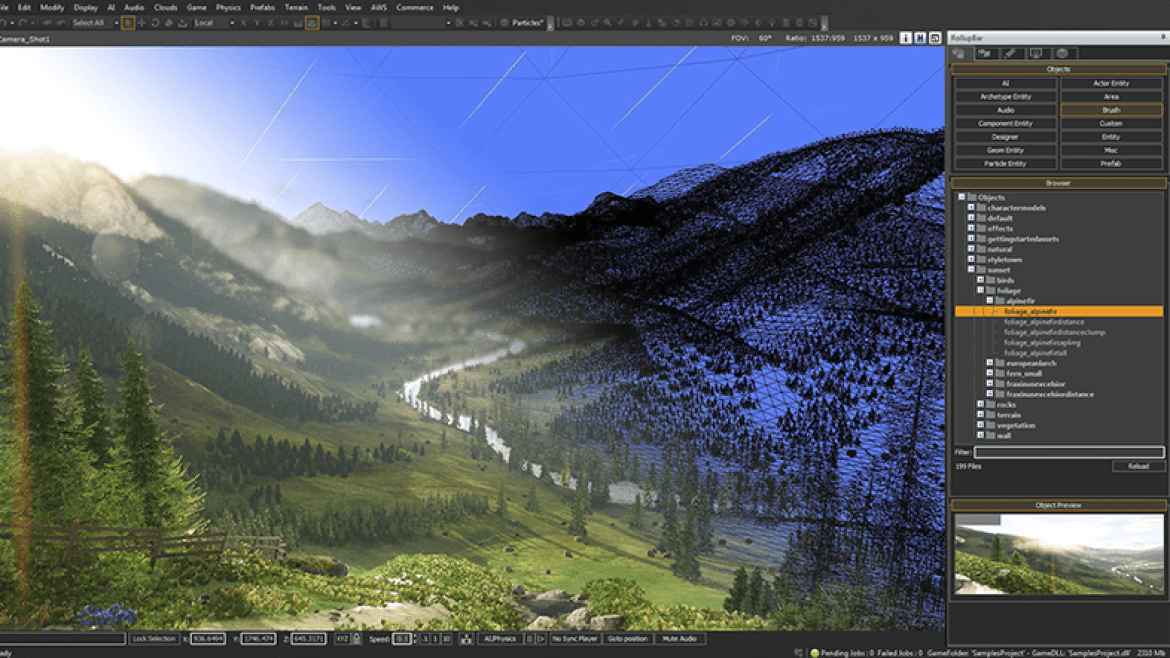Click the Object Preview thumbnail
This screenshot has width=1170, height=658.
click(1058, 554)
